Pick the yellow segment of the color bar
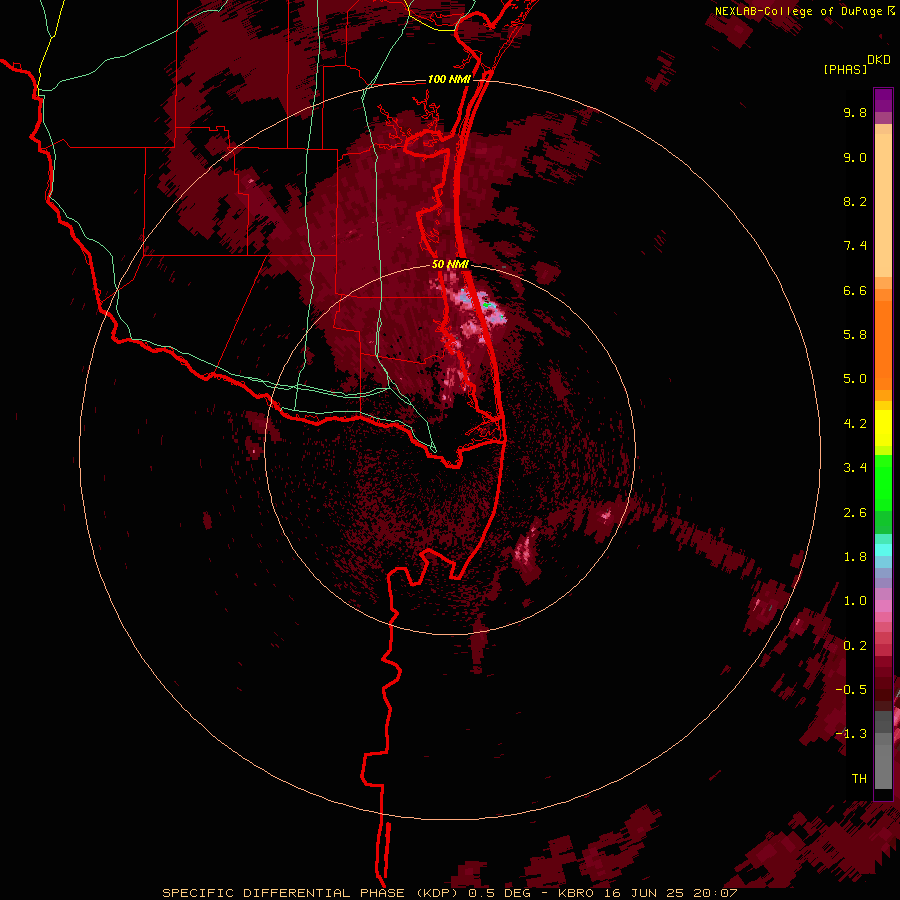 pos(883,428)
